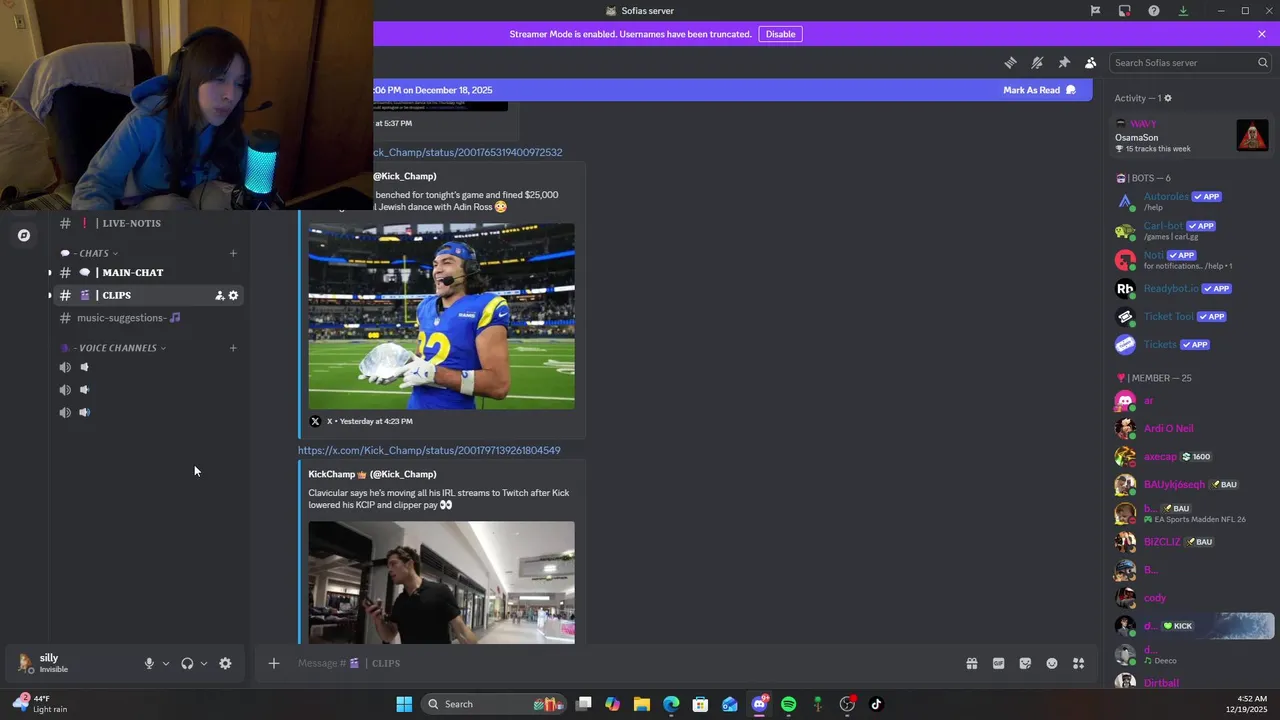The image size is (1280, 720).
Task: Open Threads from the channel header
Action: coord(1010,62)
